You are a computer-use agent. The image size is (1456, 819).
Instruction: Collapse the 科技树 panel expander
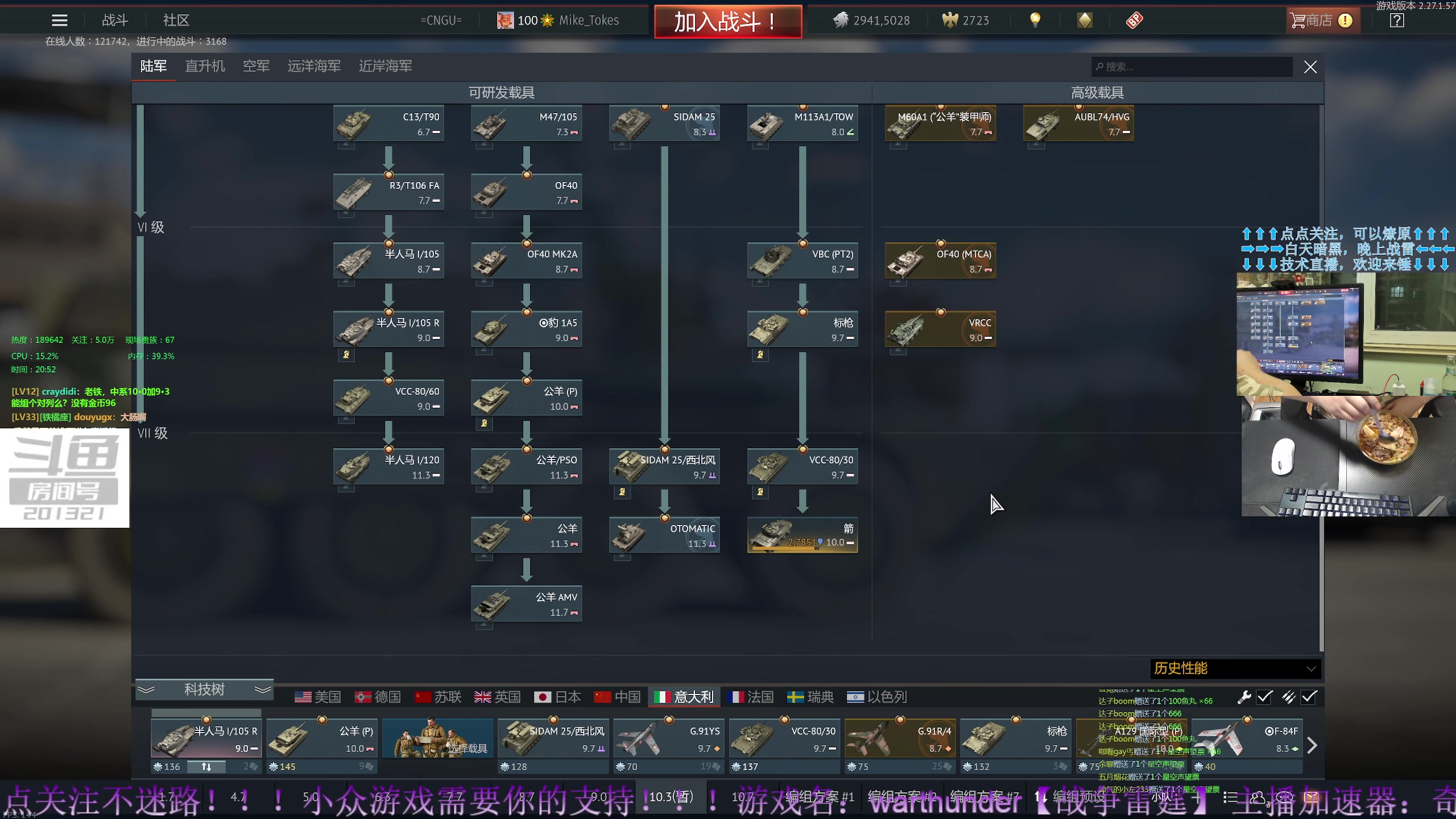(x=204, y=690)
